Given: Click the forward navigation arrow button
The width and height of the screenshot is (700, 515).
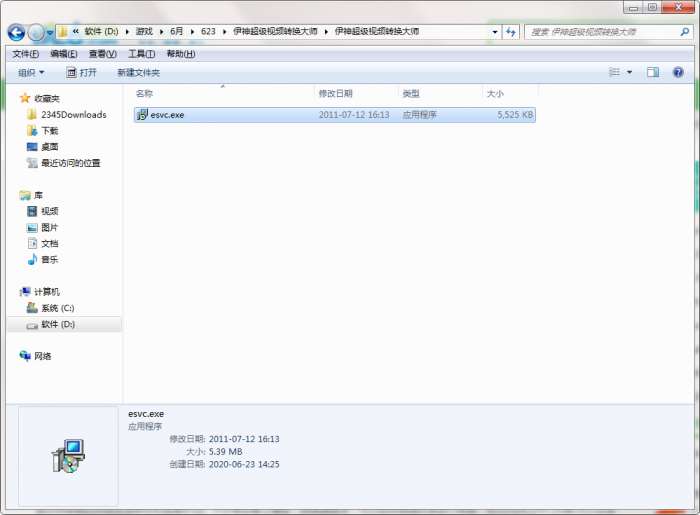Looking at the screenshot, I should coord(36,32).
